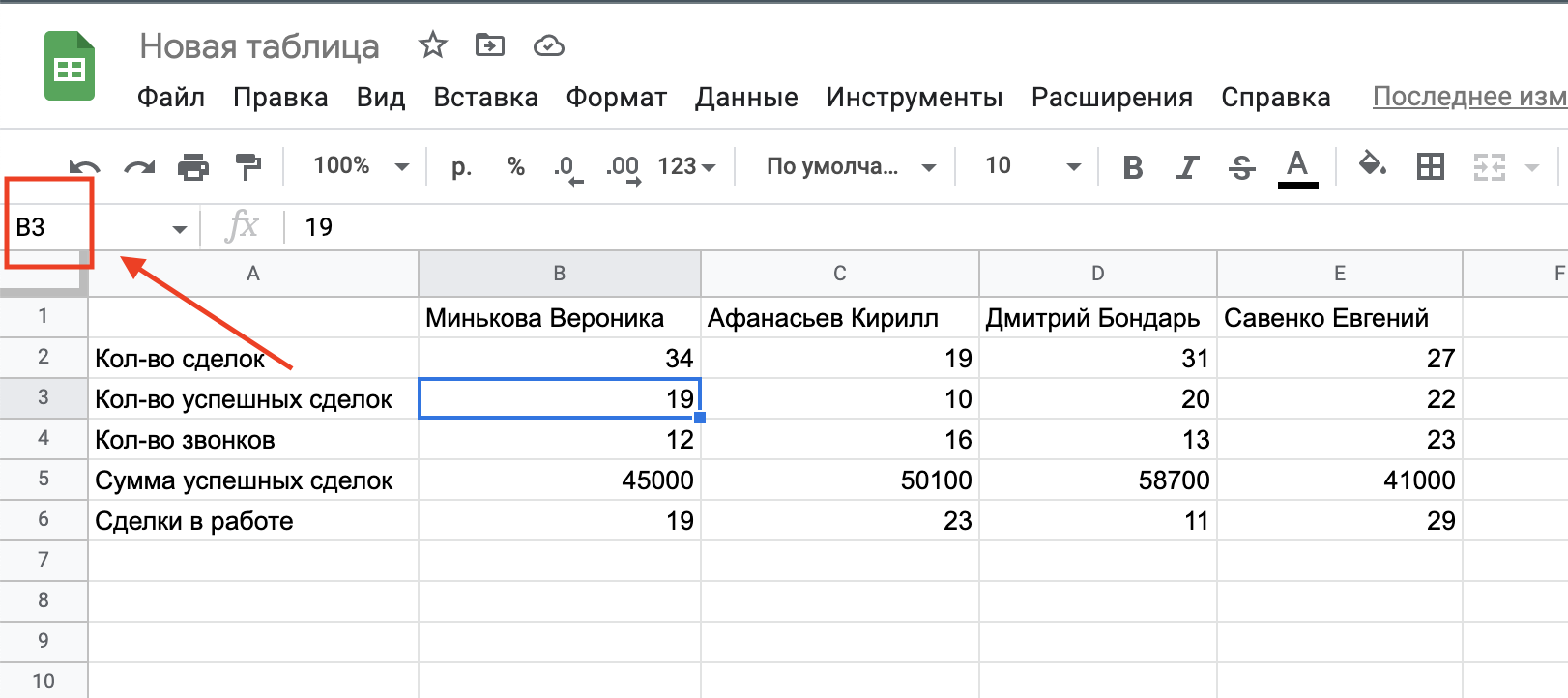Click the Последнее изменение link
The width and height of the screenshot is (1568, 698).
tap(1468, 97)
